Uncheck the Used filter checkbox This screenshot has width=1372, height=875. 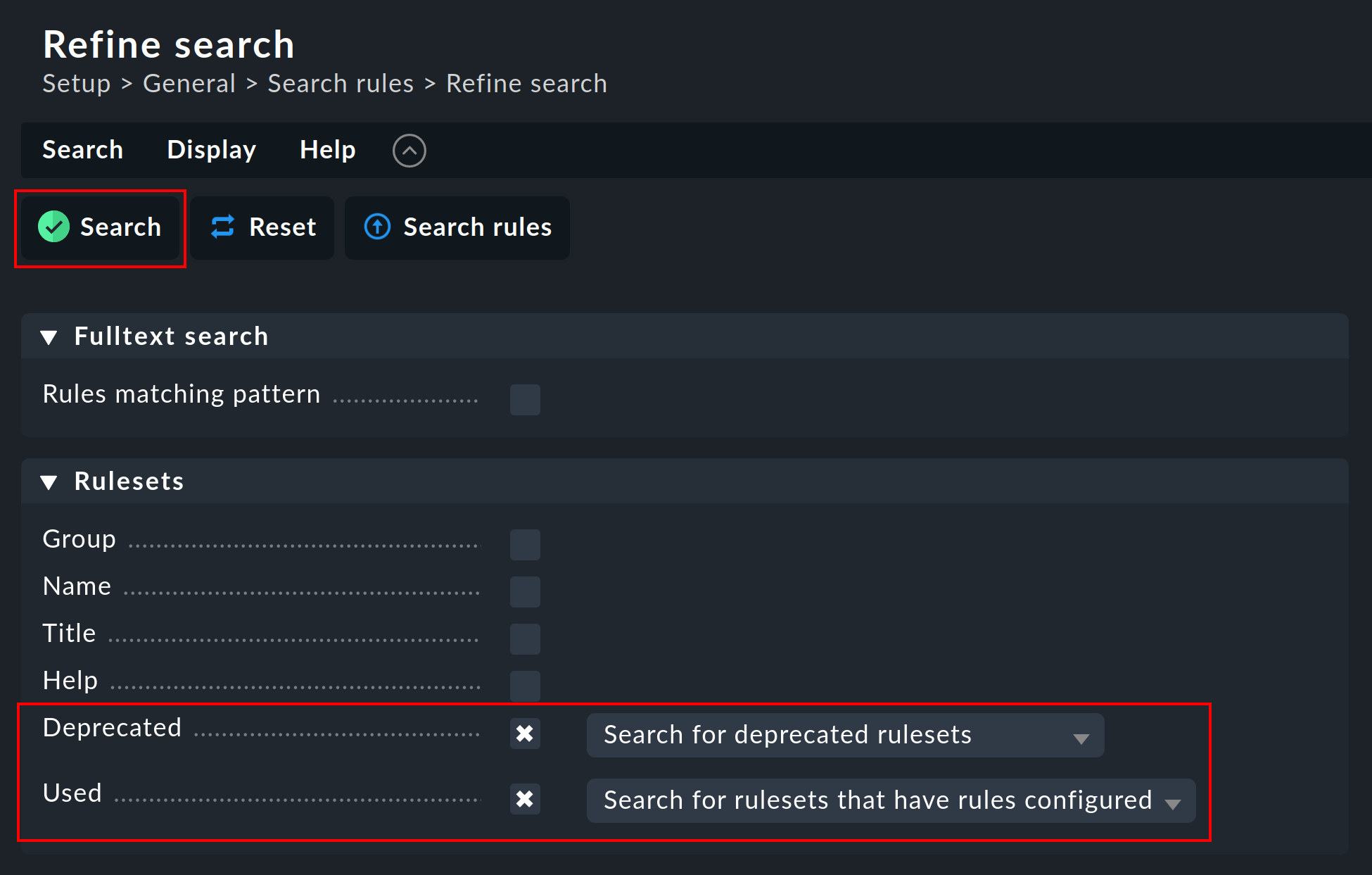pyautogui.click(x=525, y=799)
